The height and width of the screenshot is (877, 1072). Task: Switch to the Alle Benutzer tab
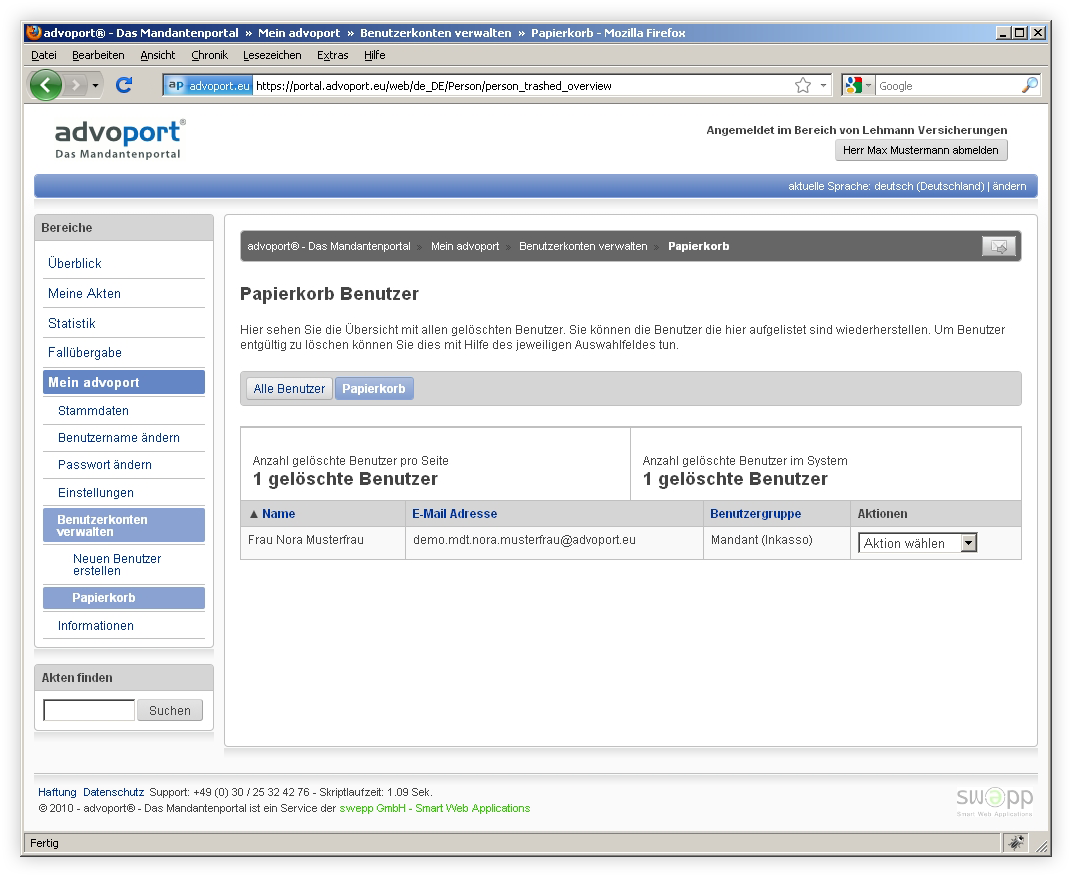pos(289,388)
